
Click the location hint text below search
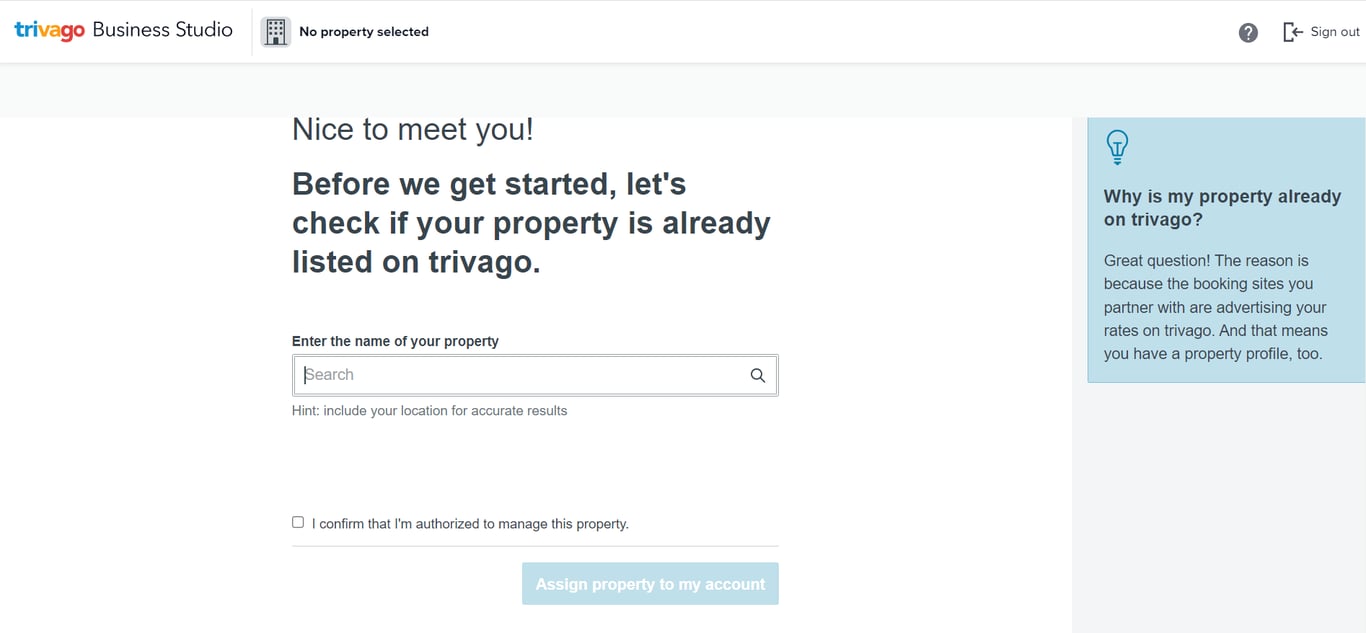(x=429, y=411)
